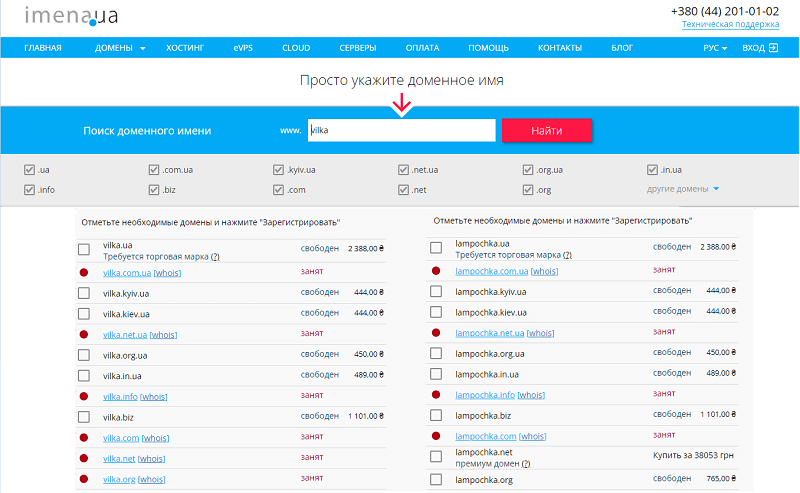Open whois for lampochka.com
800x493 pixels.
[532, 436]
